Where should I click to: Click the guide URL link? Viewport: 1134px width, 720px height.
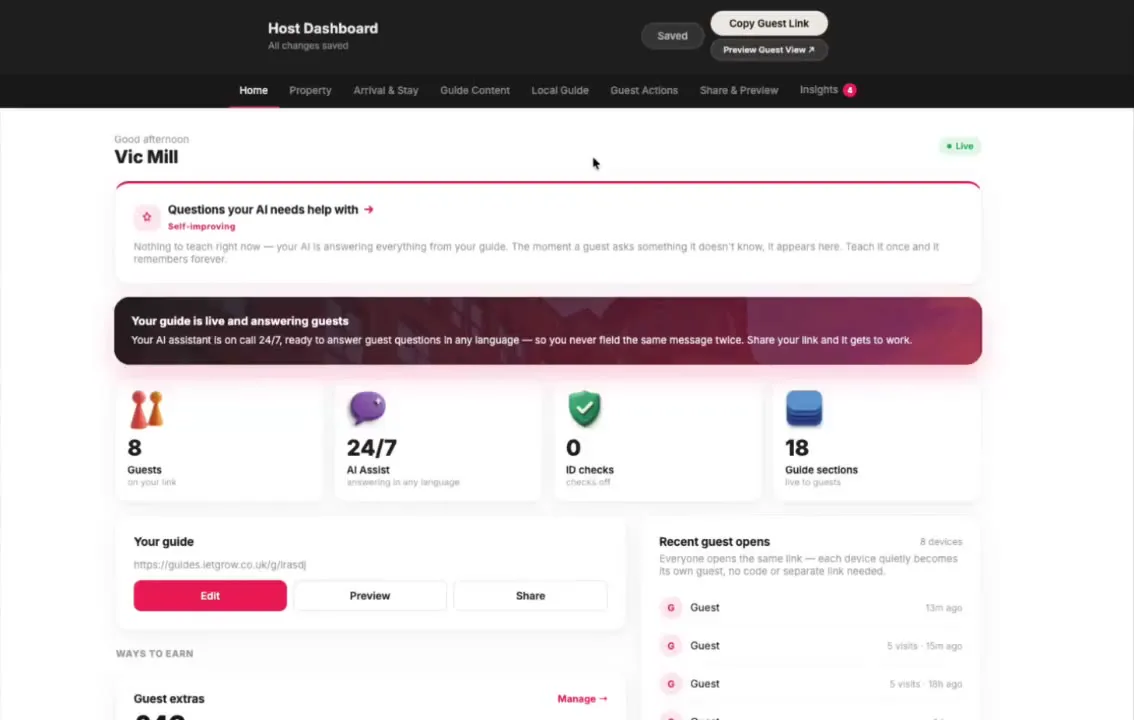pyautogui.click(x=220, y=565)
